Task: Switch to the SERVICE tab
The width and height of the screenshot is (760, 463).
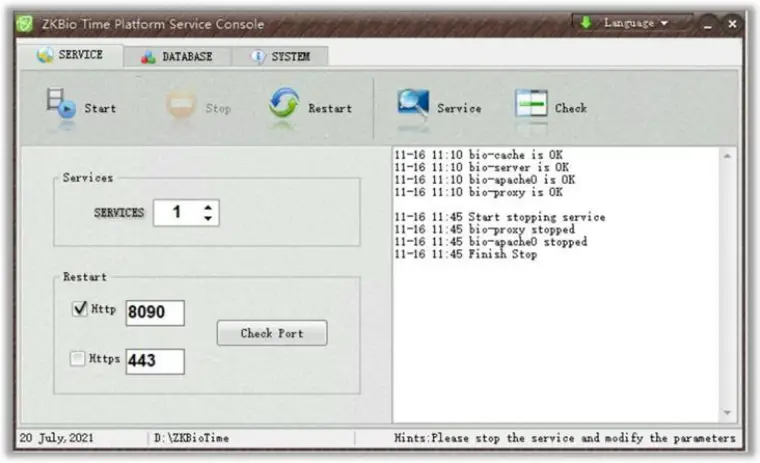Action: [x=70, y=55]
